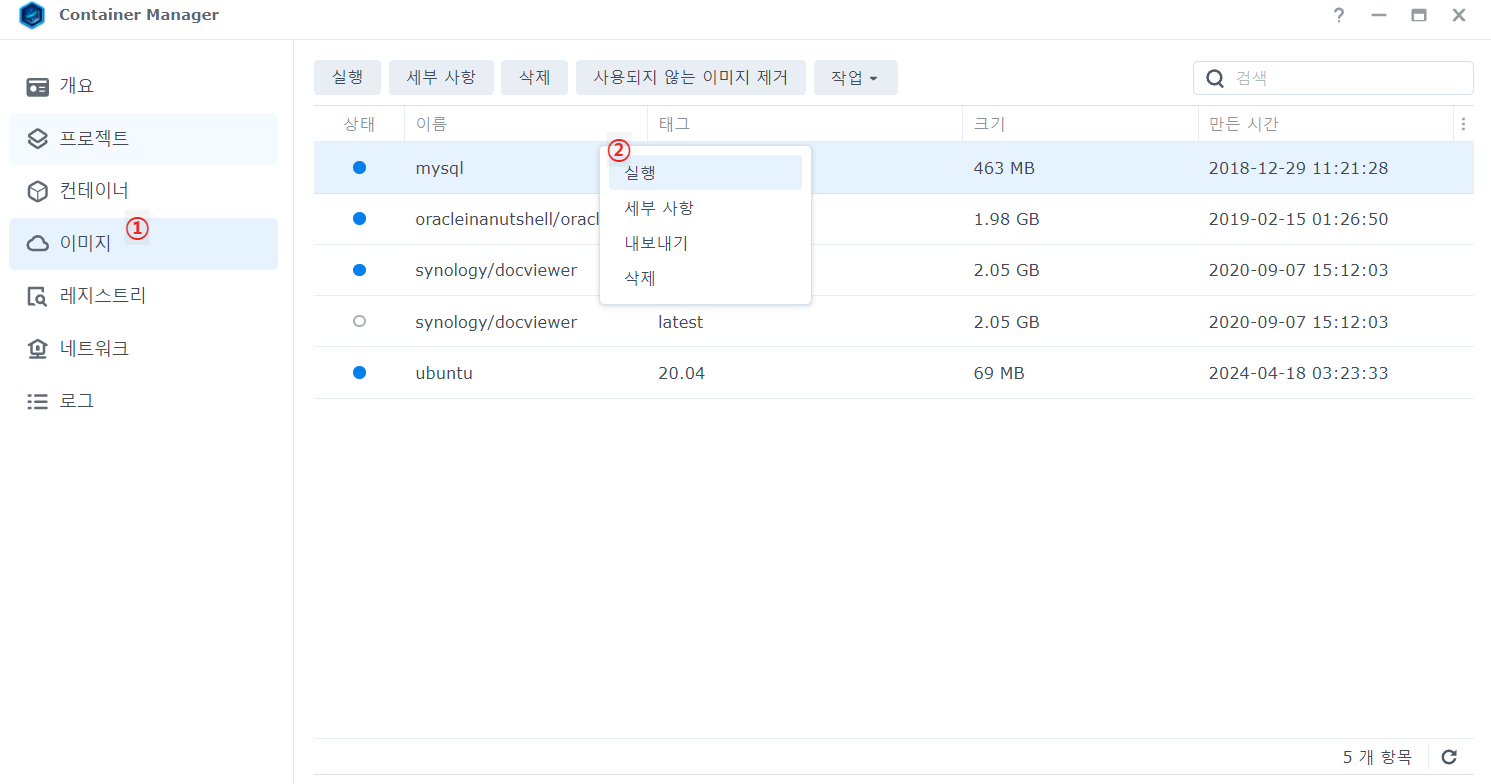Screen dimensions: 1491x784
Task: Click date 2024-04-18 03:23:33
Action: click(1298, 373)
